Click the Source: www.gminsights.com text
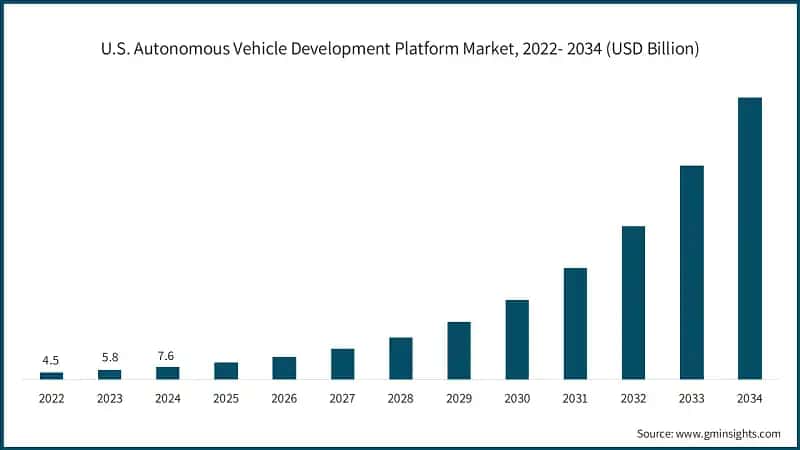The width and height of the screenshot is (800, 450). click(x=709, y=434)
